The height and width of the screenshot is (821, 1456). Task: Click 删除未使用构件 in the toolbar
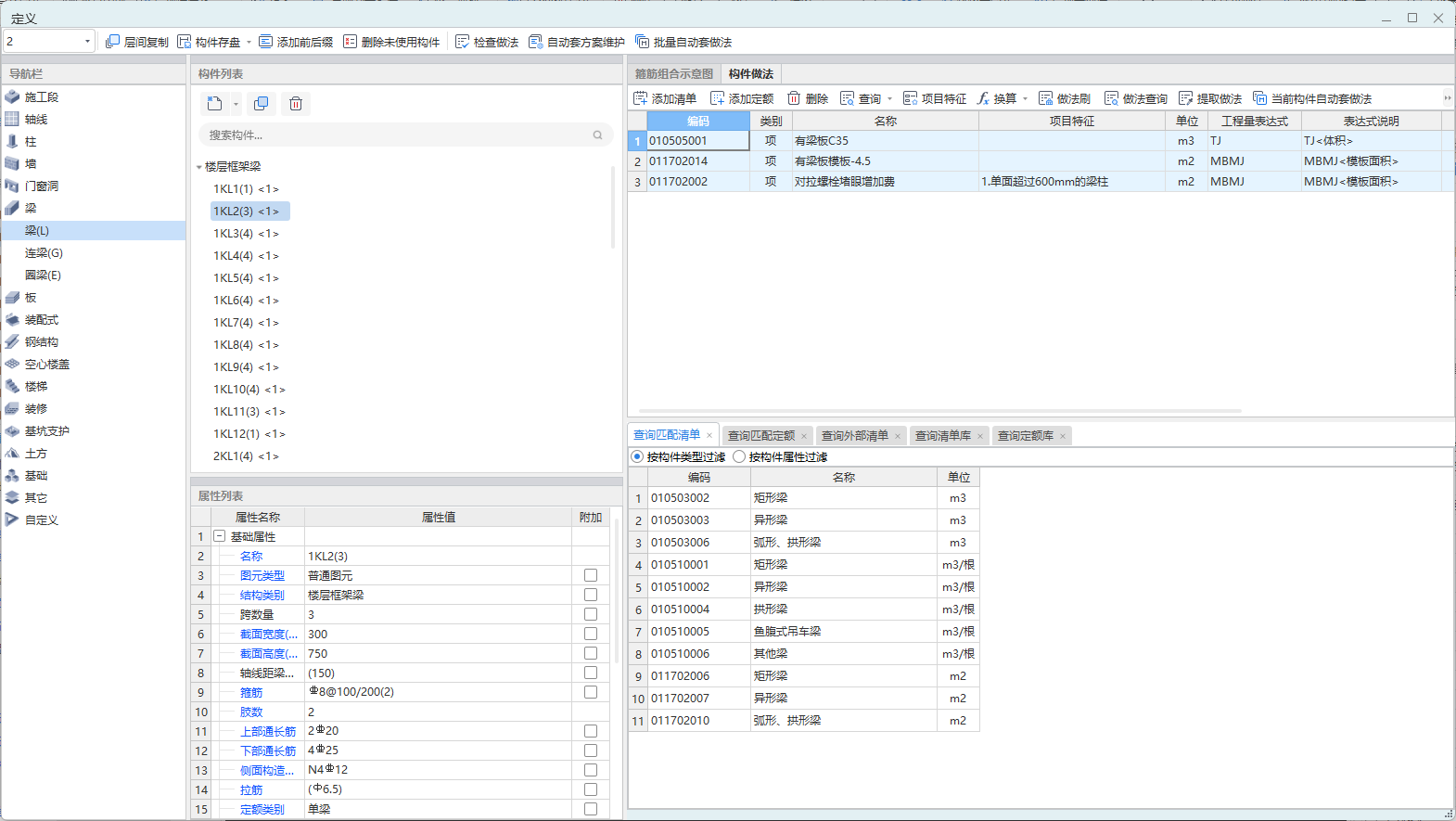[x=391, y=42]
